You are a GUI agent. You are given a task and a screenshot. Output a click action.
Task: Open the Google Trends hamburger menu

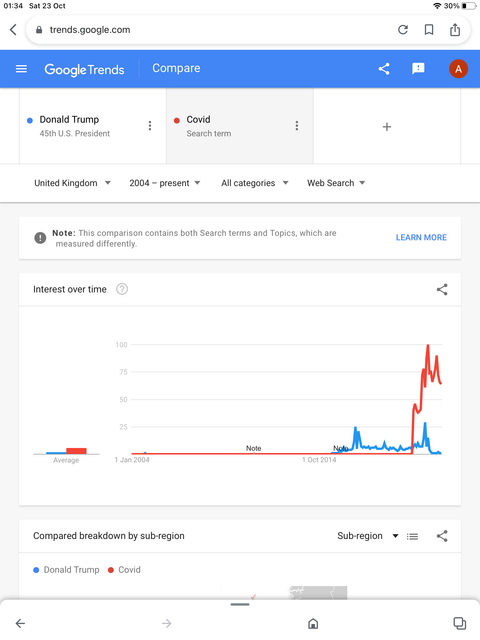click(x=21, y=69)
